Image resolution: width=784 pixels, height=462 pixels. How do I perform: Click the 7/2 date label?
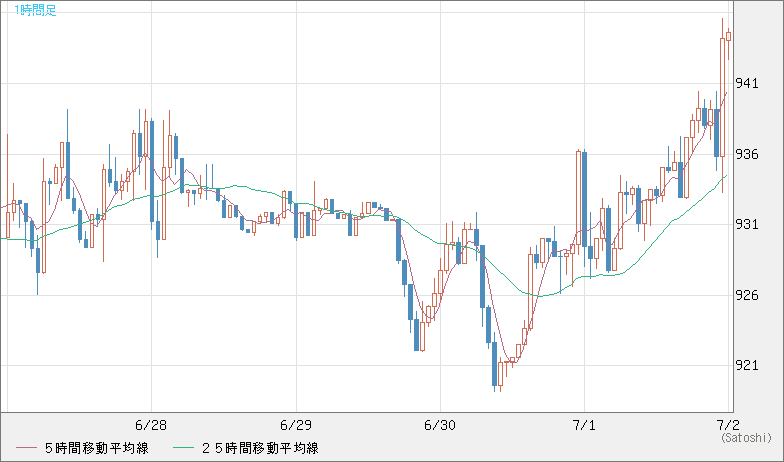[x=728, y=426]
